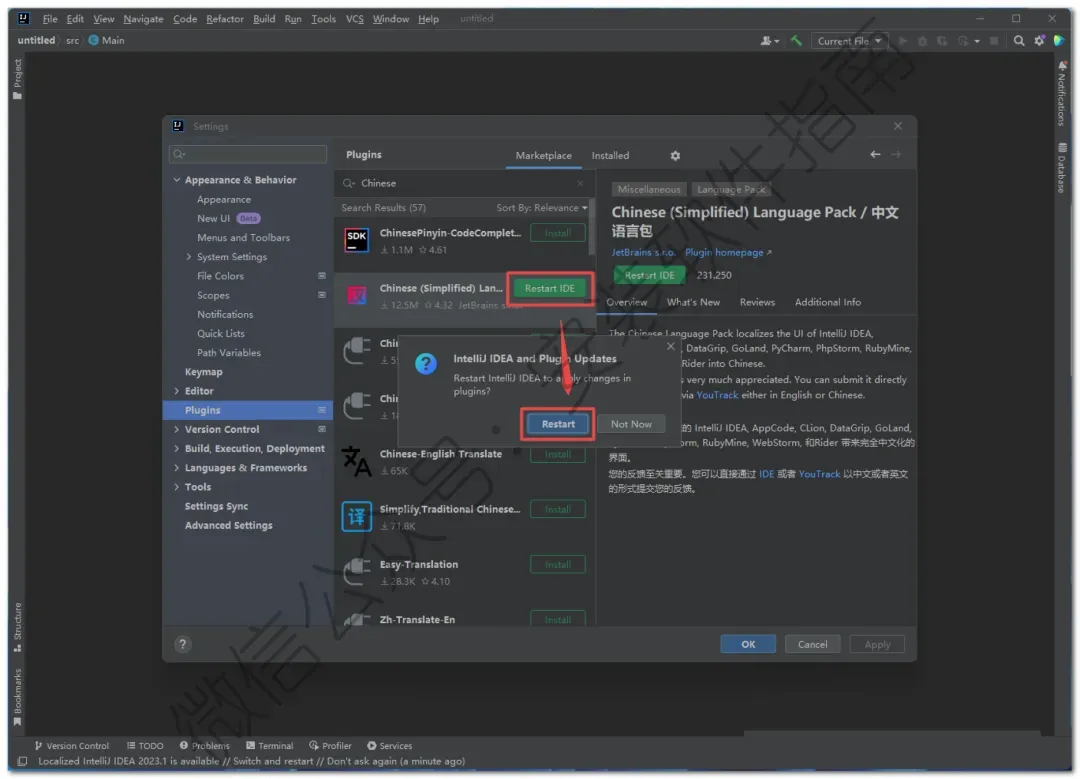Click the Search Everywhere magnifier icon
Image resolution: width=1080 pixels, height=779 pixels.
(1019, 41)
